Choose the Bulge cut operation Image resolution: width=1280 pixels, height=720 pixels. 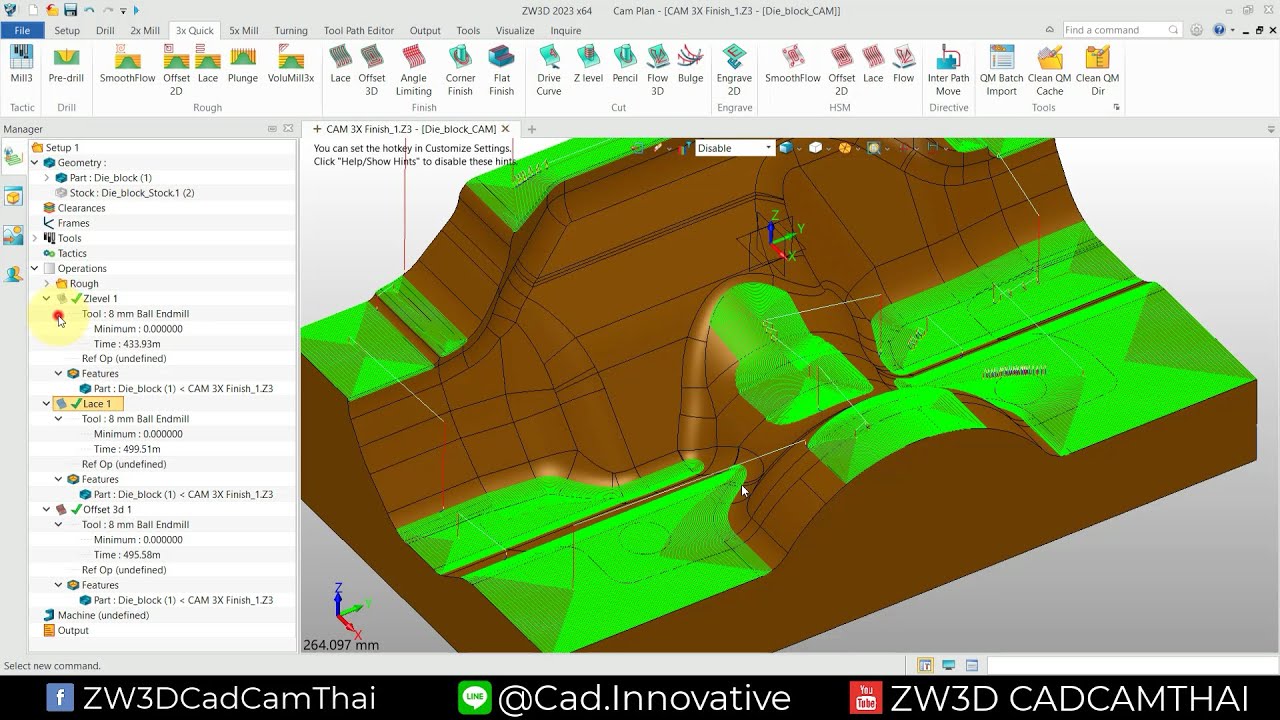tap(690, 64)
